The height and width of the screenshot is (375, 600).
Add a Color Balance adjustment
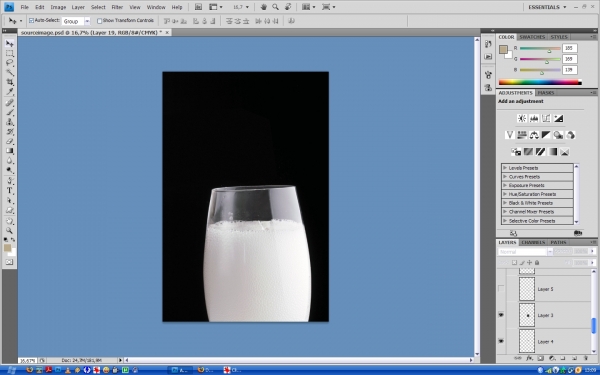coord(534,135)
